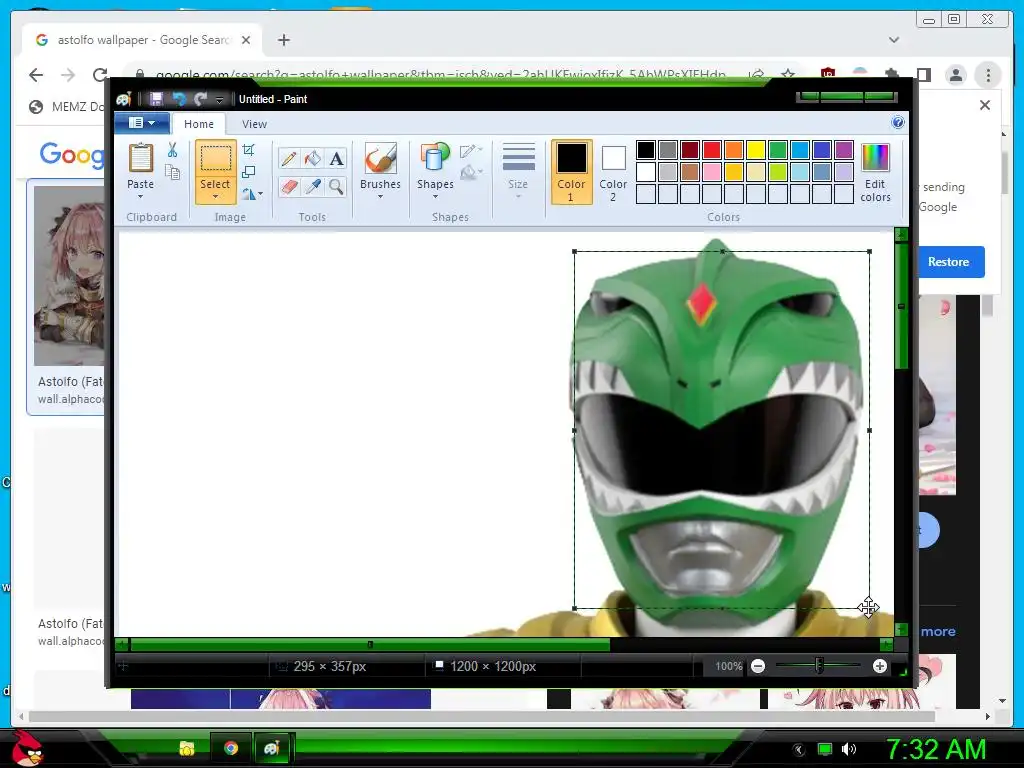1024x768 pixels.
Task: Click the Paste clipboard icon
Action: tap(140, 159)
